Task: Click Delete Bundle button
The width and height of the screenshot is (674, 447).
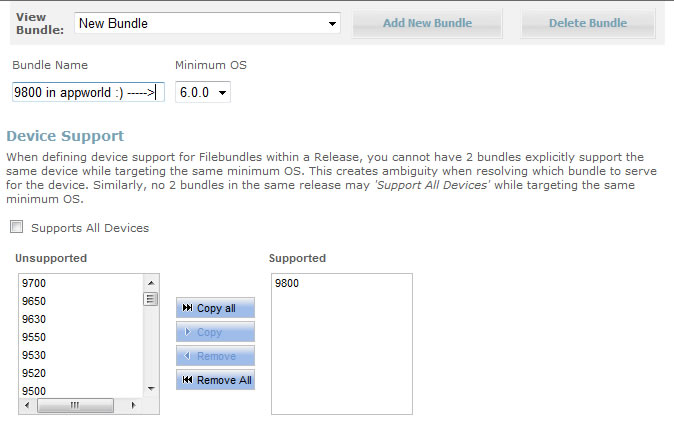Action: pyautogui.click(x=587, y=23)
